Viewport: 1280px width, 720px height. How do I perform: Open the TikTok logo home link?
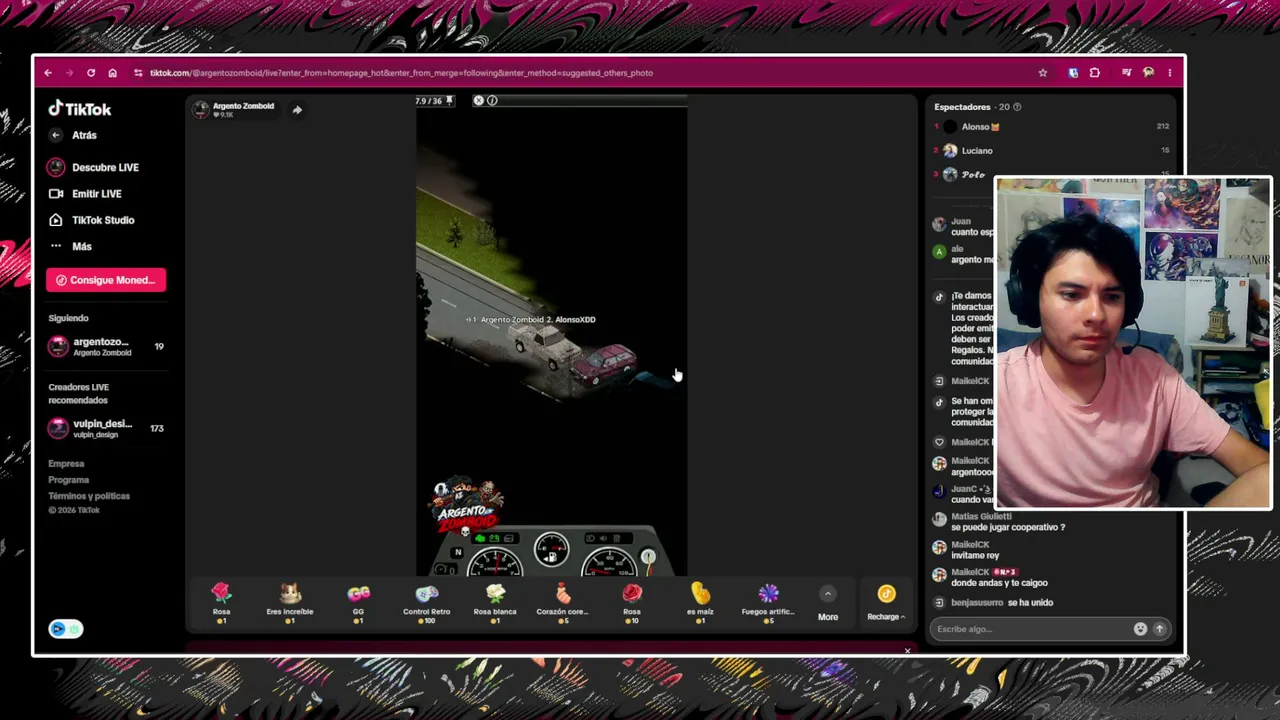click(80, 109)
